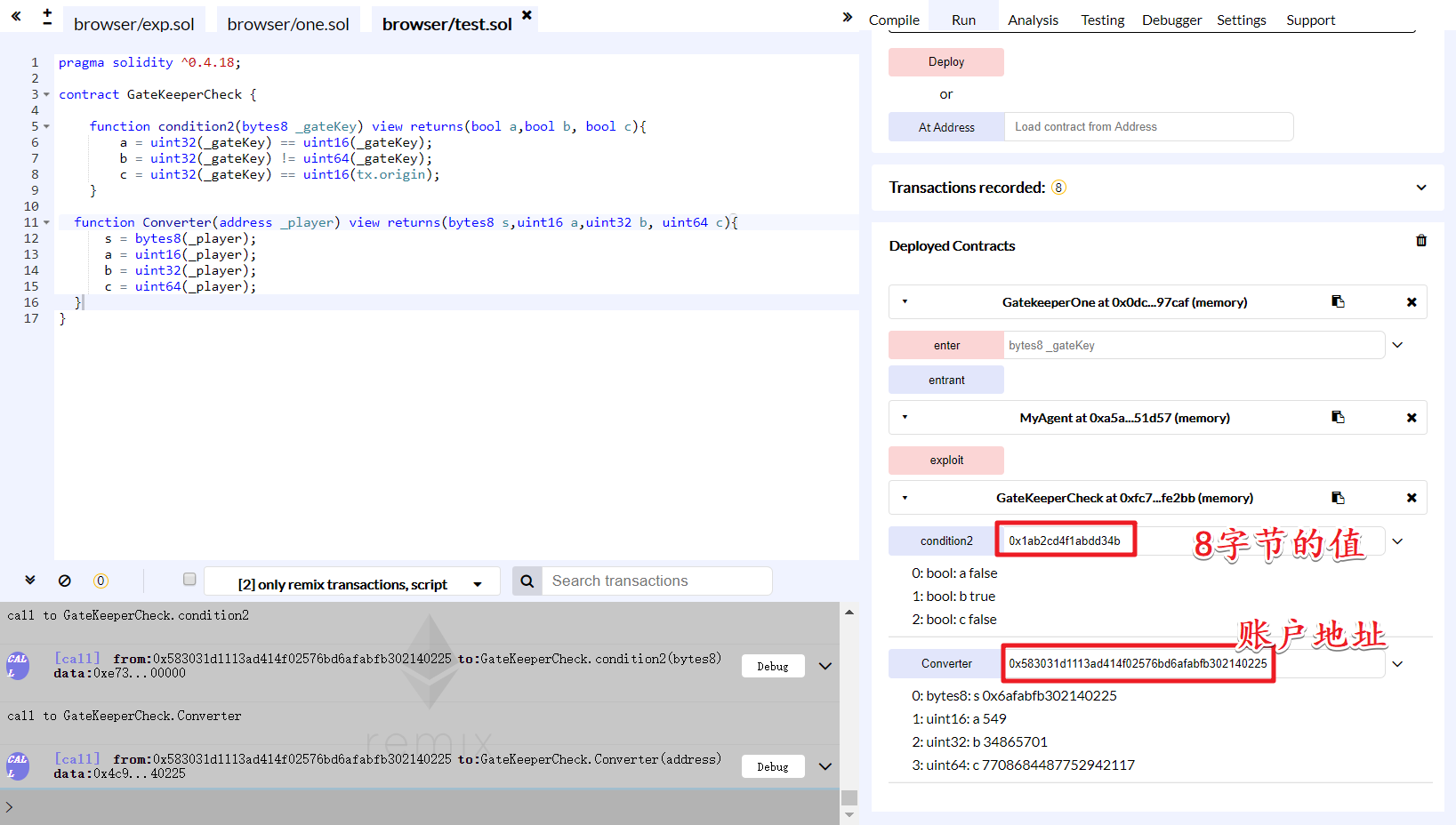This screenshot has width=1456, height=825.
Task: Expand the Transactions recorded section
Action: tap(1421, 188)
